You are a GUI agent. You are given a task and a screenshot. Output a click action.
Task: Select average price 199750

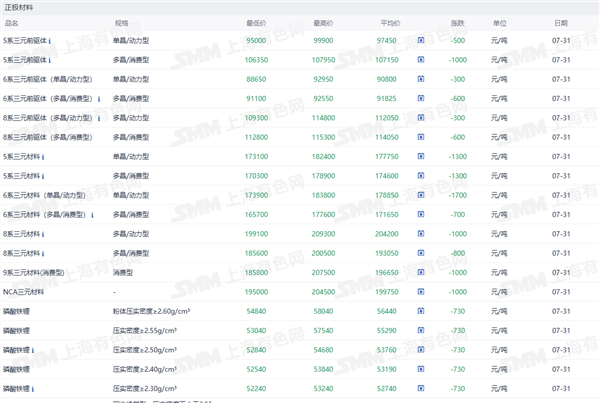386,292
